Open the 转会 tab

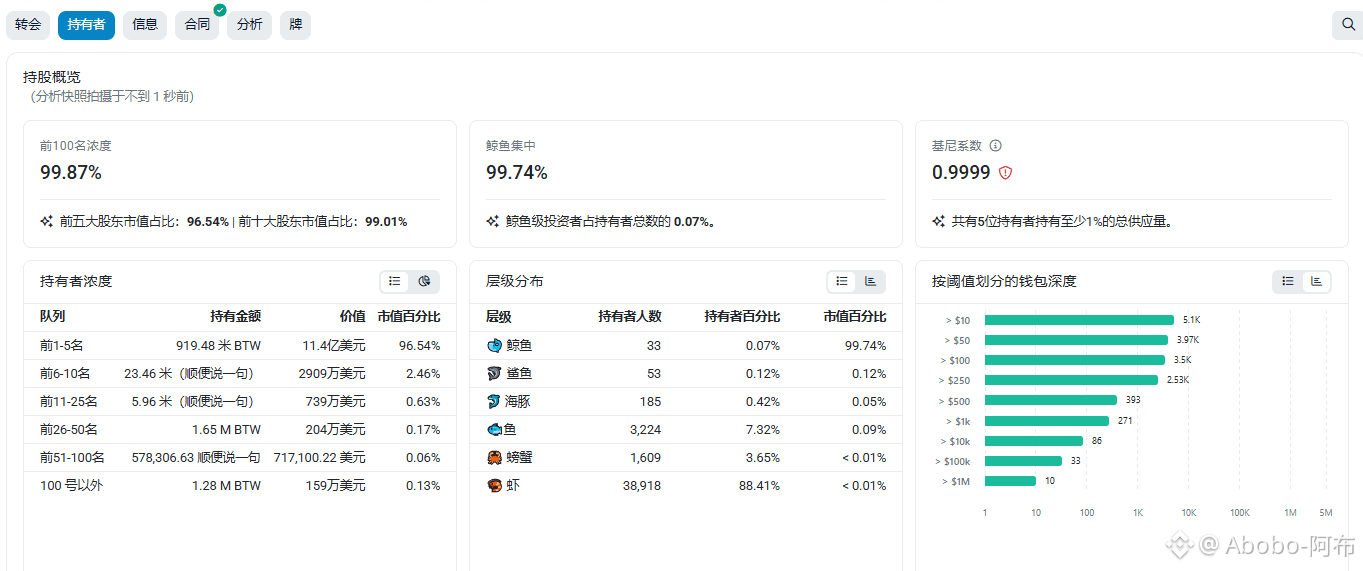coord(28,25)
